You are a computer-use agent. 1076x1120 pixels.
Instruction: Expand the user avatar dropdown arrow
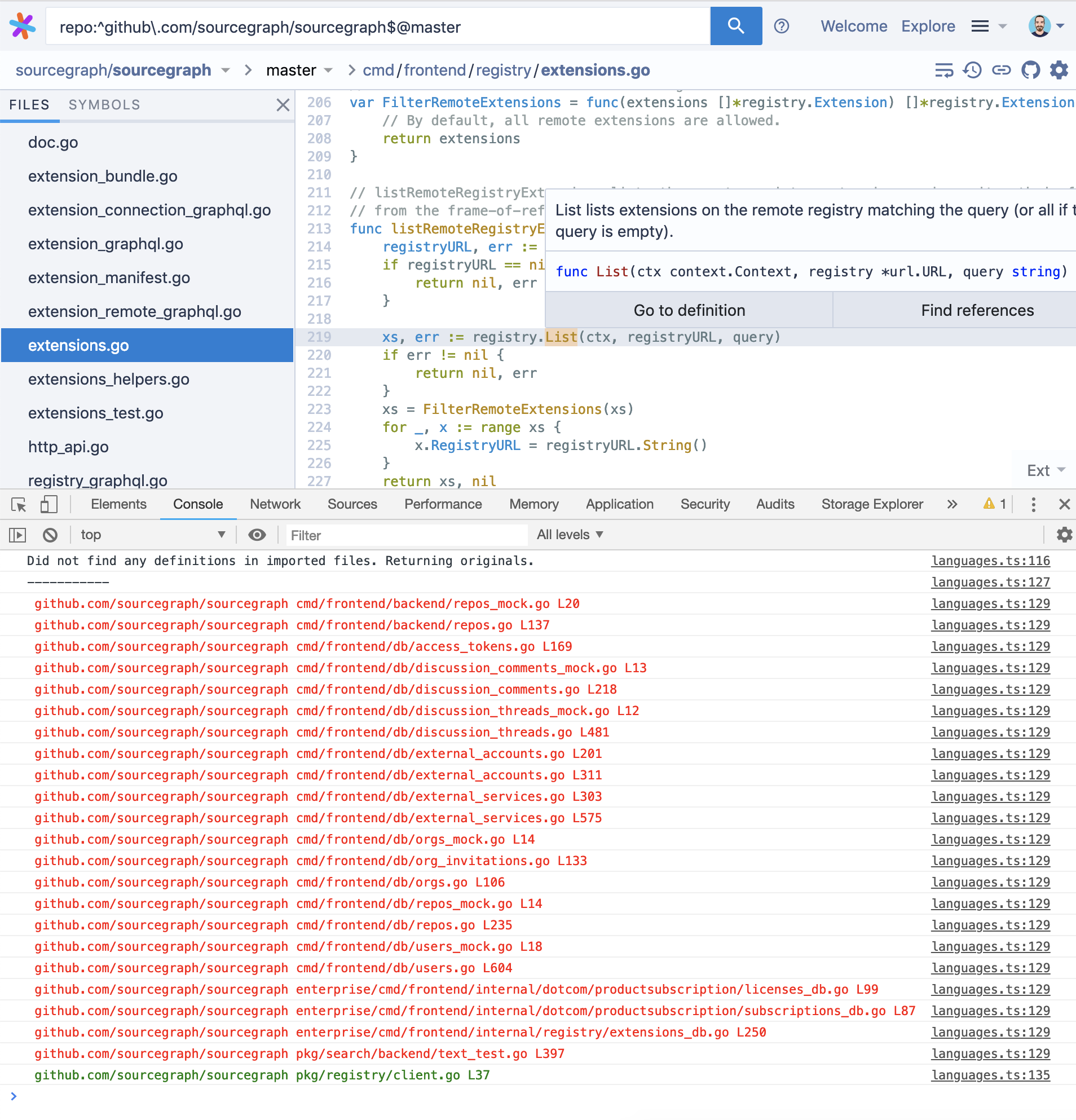pyautogui.click(x=1061, y=27)
